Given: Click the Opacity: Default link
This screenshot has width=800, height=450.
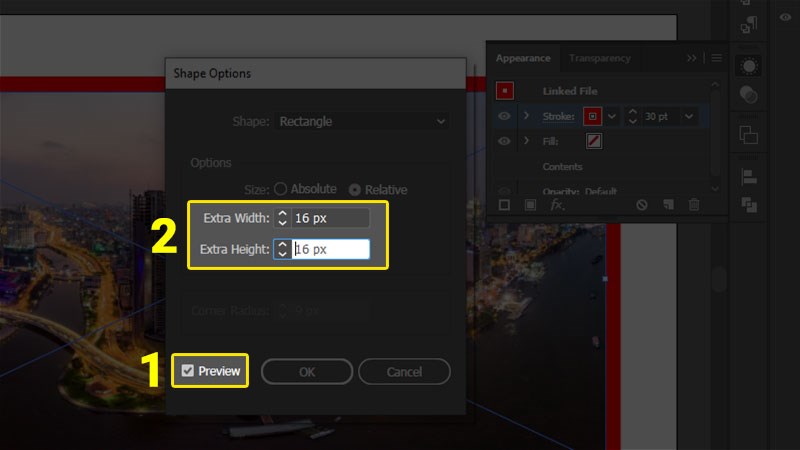Looking at the screenshot, I should point(580,192).
